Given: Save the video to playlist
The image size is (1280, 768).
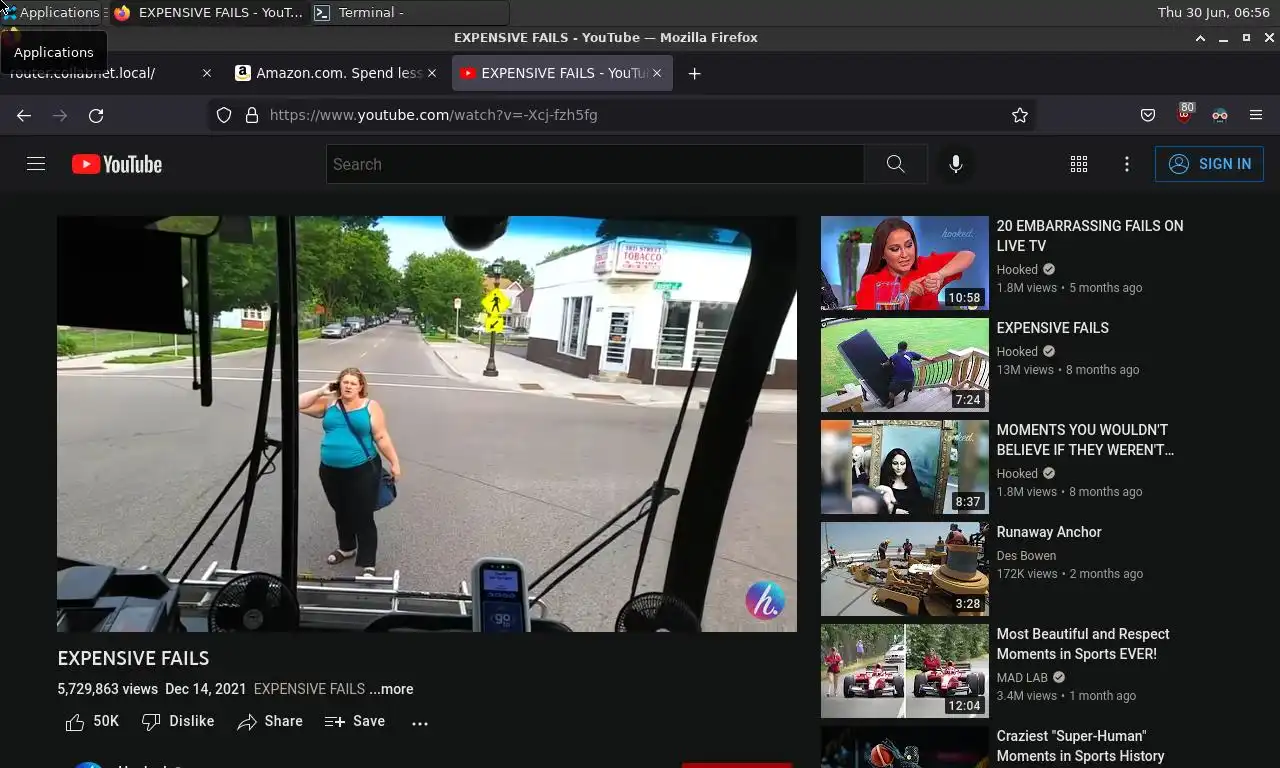Looking at the screenshot, I should click(355, 721).
